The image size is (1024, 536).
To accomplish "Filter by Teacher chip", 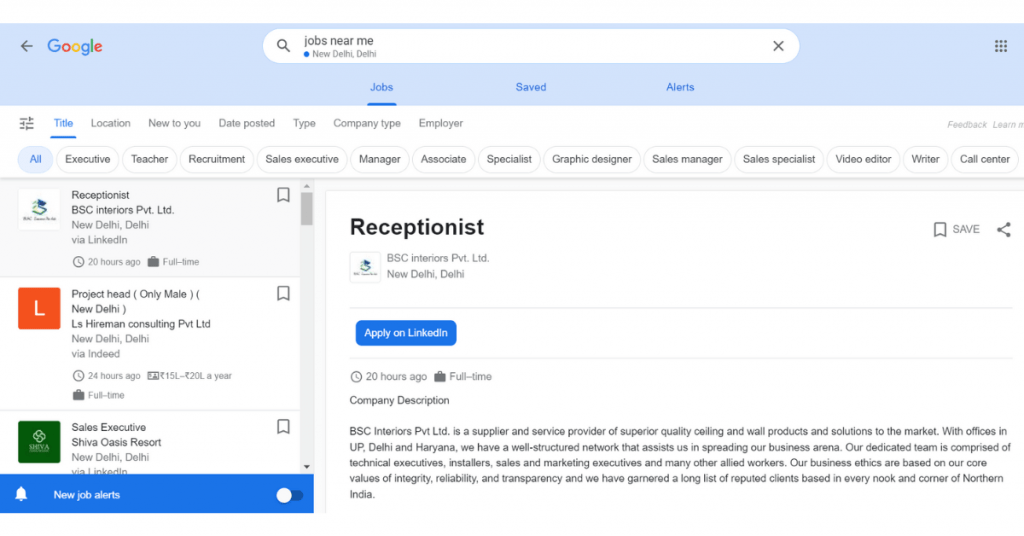I will tap(150, 159).
